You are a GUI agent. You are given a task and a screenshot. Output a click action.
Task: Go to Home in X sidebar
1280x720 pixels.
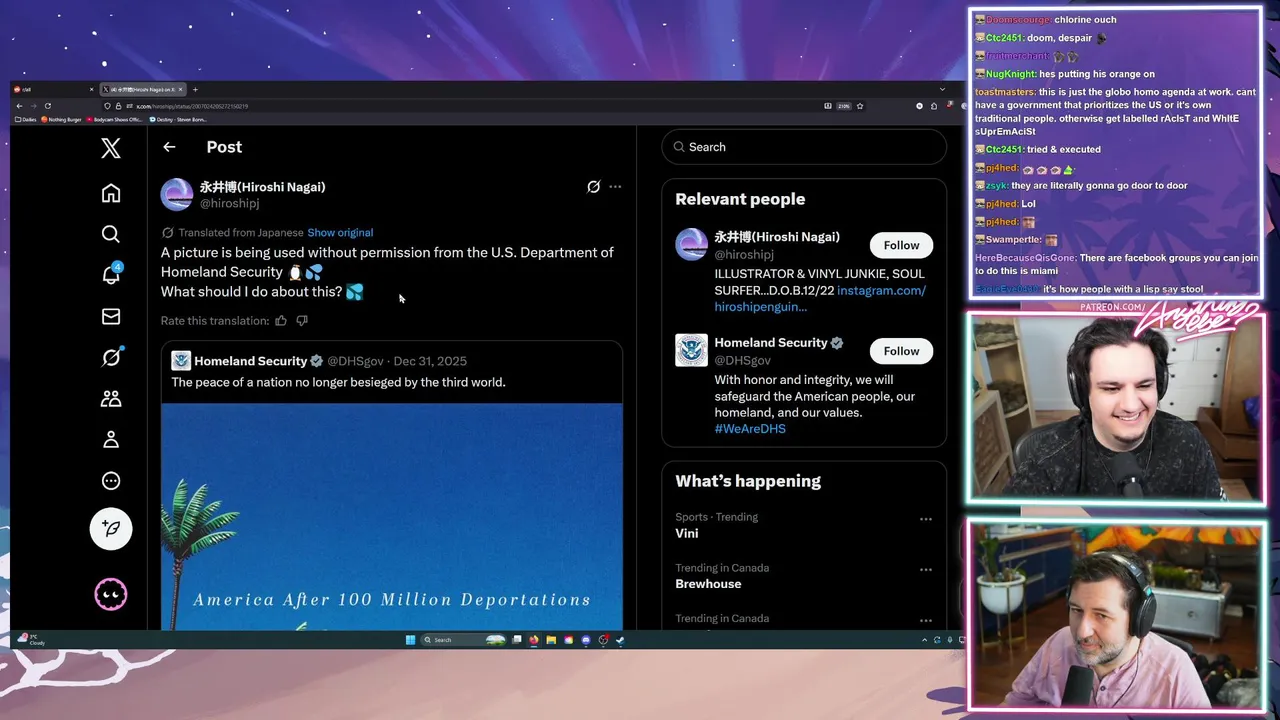point(111,193)
